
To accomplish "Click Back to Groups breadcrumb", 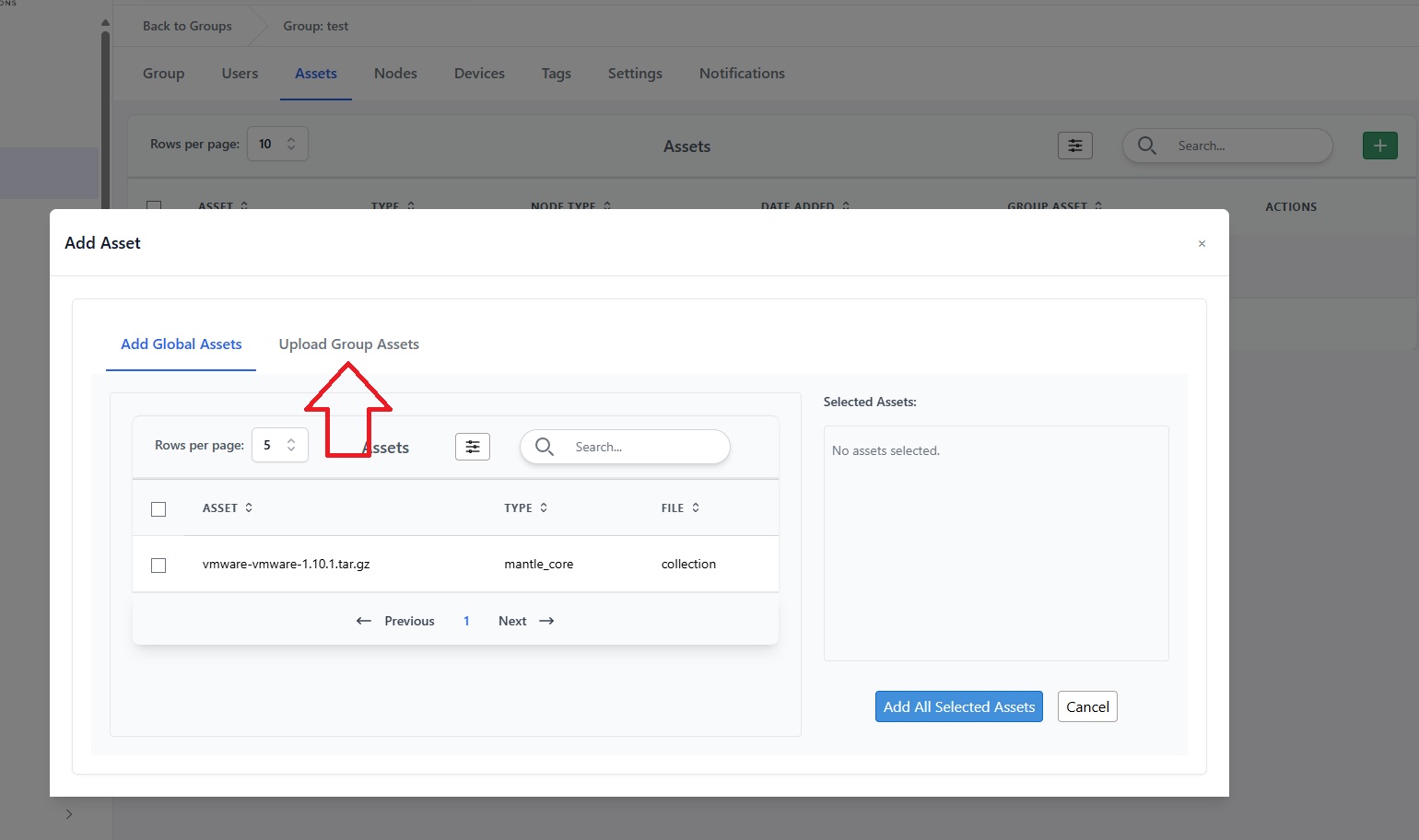I will tap(187, 26).
